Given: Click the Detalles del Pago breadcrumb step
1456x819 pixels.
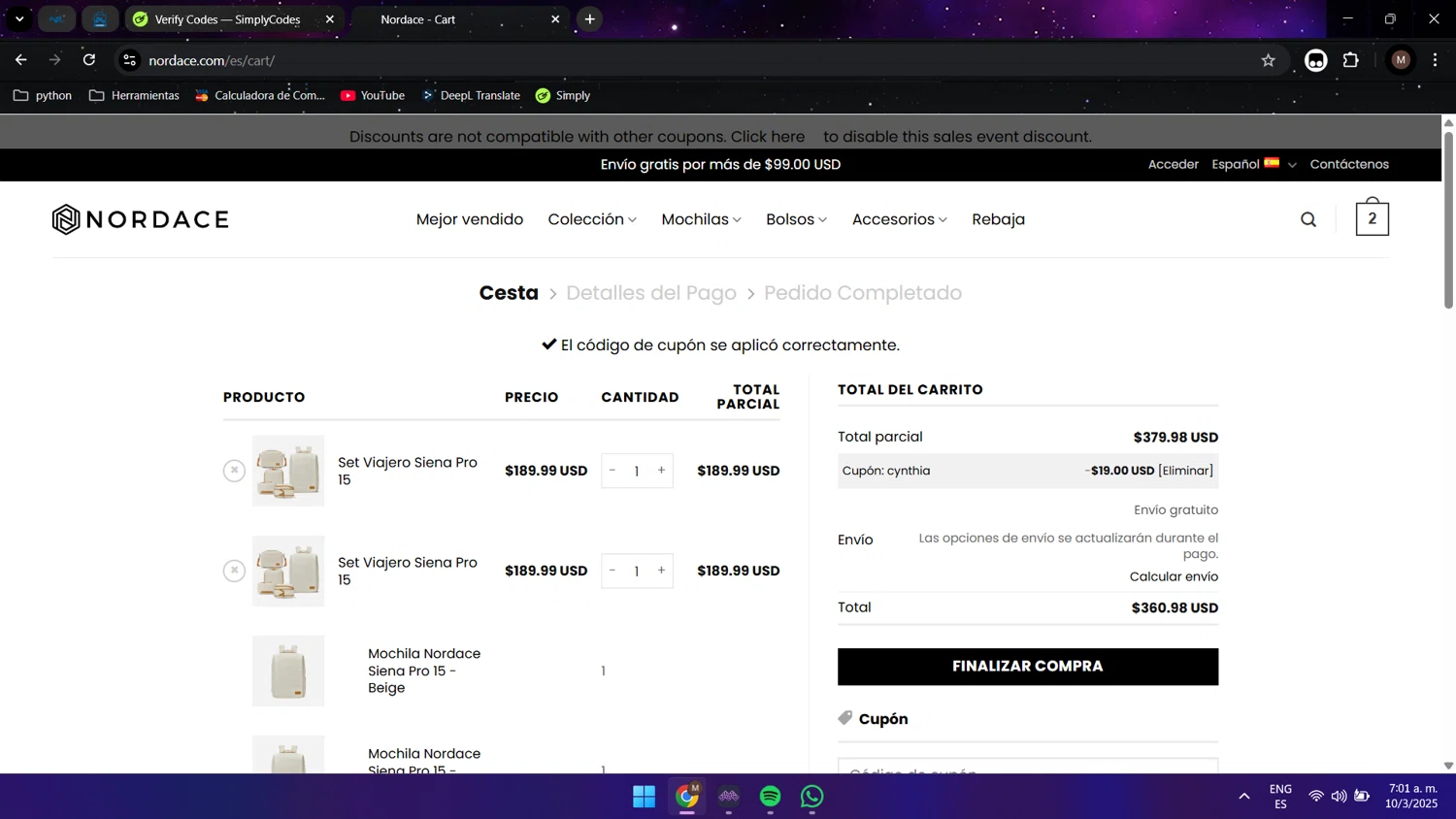Looking at the screenshot, I should [651, 293].
